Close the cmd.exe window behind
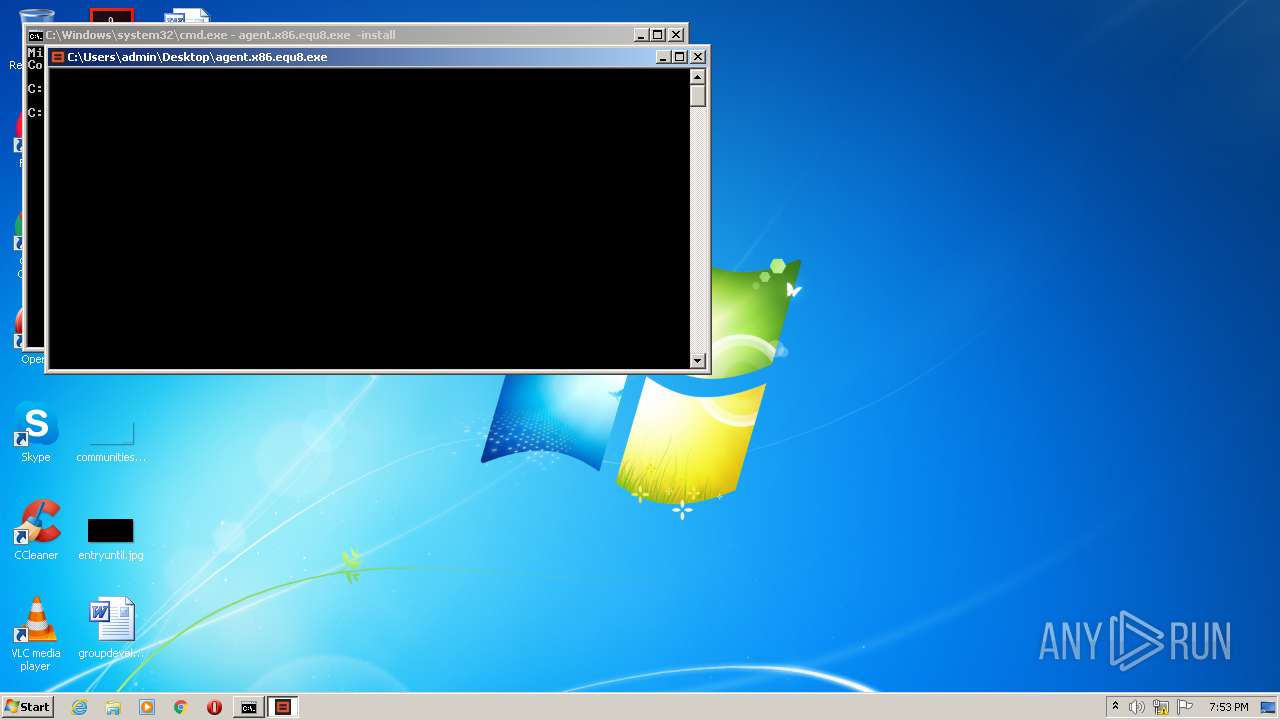The width and height of the screenshot is (1280, 720). [676, 35]
